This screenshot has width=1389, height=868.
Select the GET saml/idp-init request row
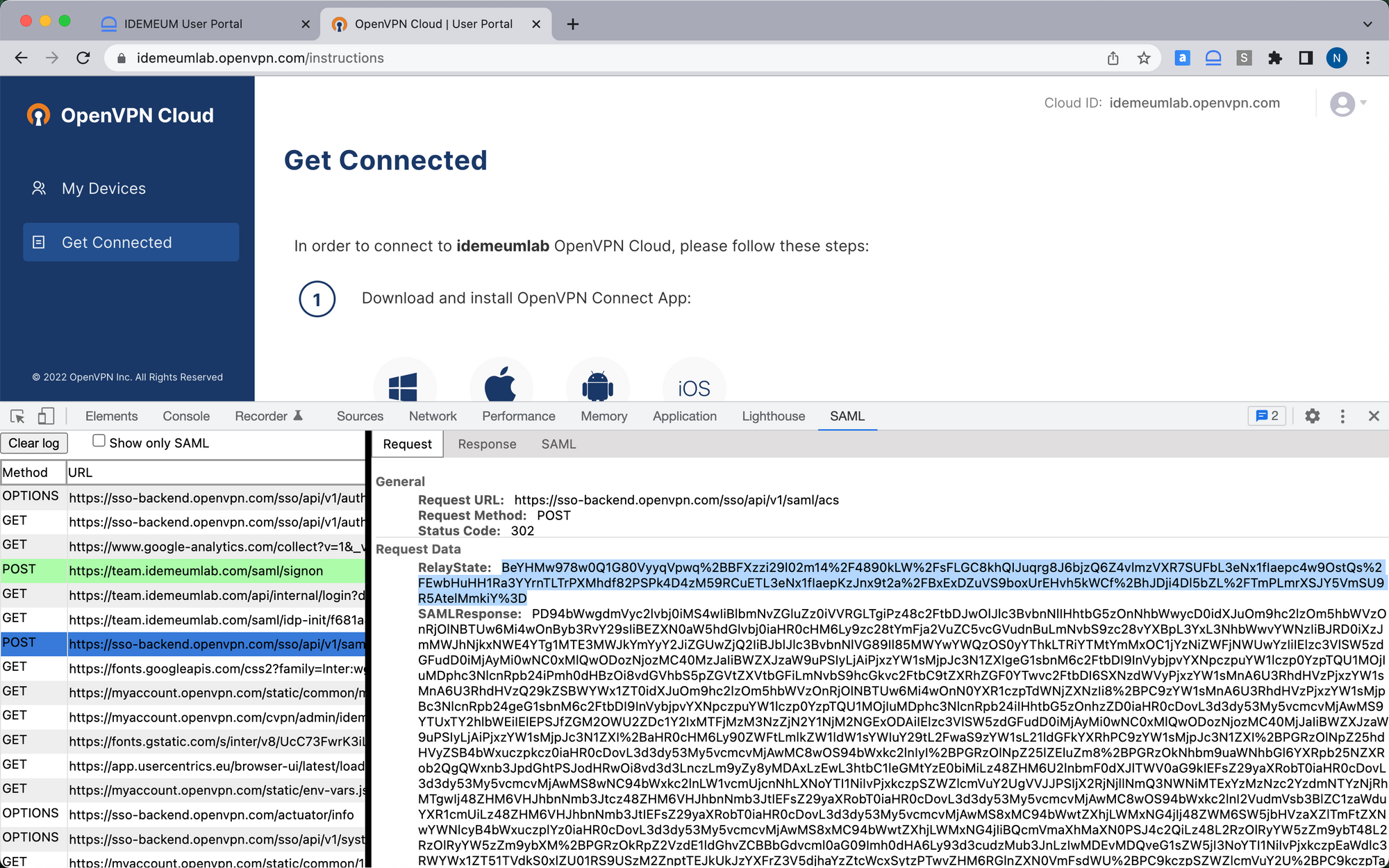[x=183, y=619]
